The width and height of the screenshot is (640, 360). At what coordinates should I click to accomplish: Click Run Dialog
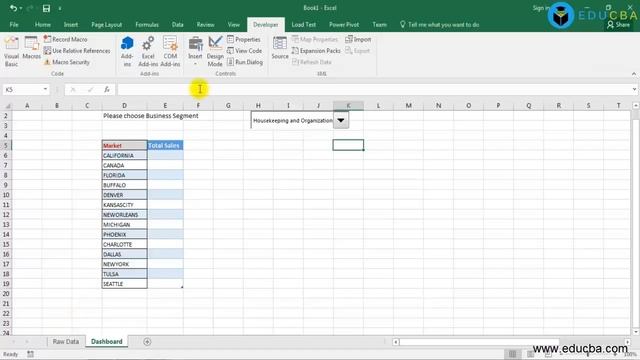245,62
